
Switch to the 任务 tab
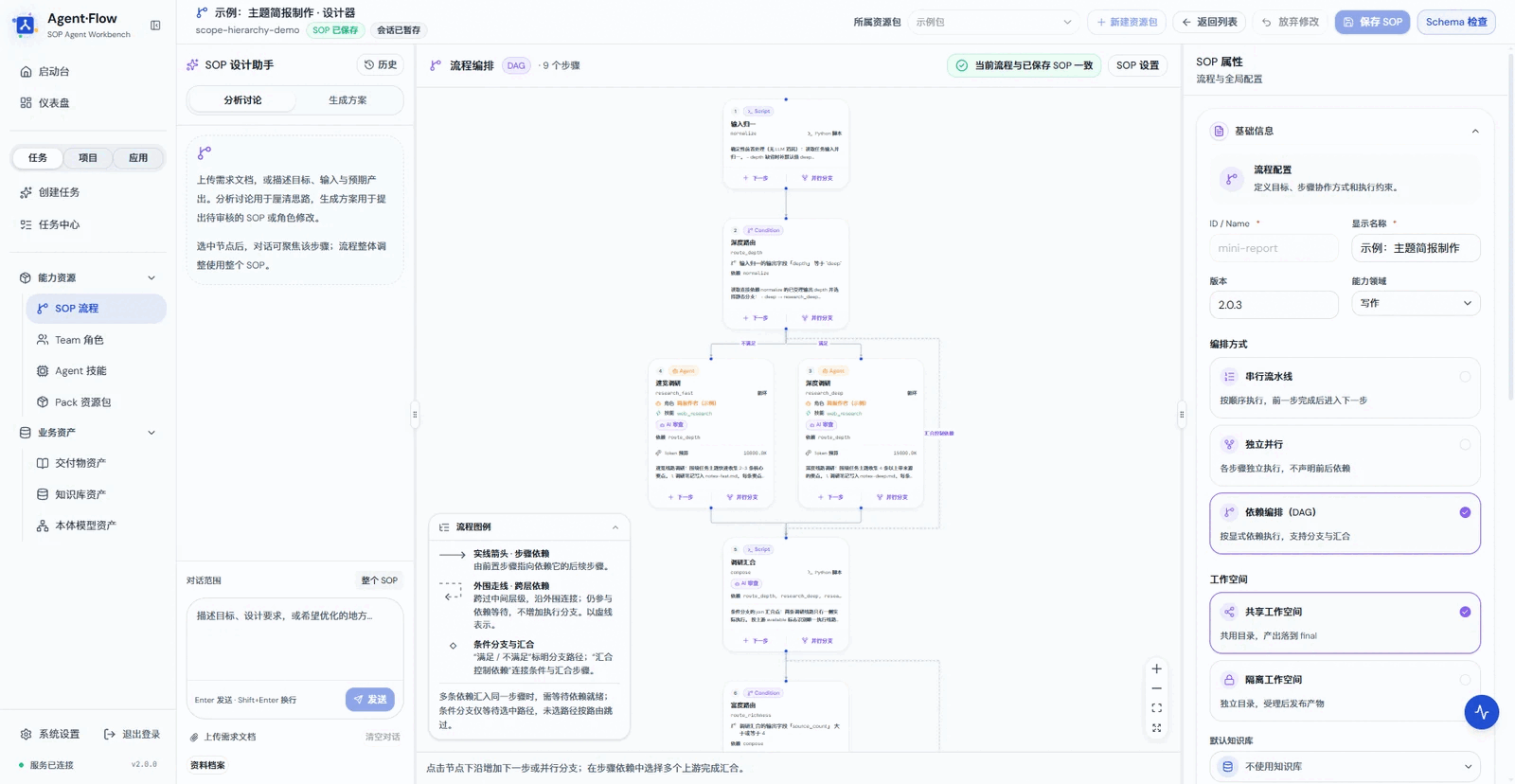pyautogui.click(x=38, y=158)
